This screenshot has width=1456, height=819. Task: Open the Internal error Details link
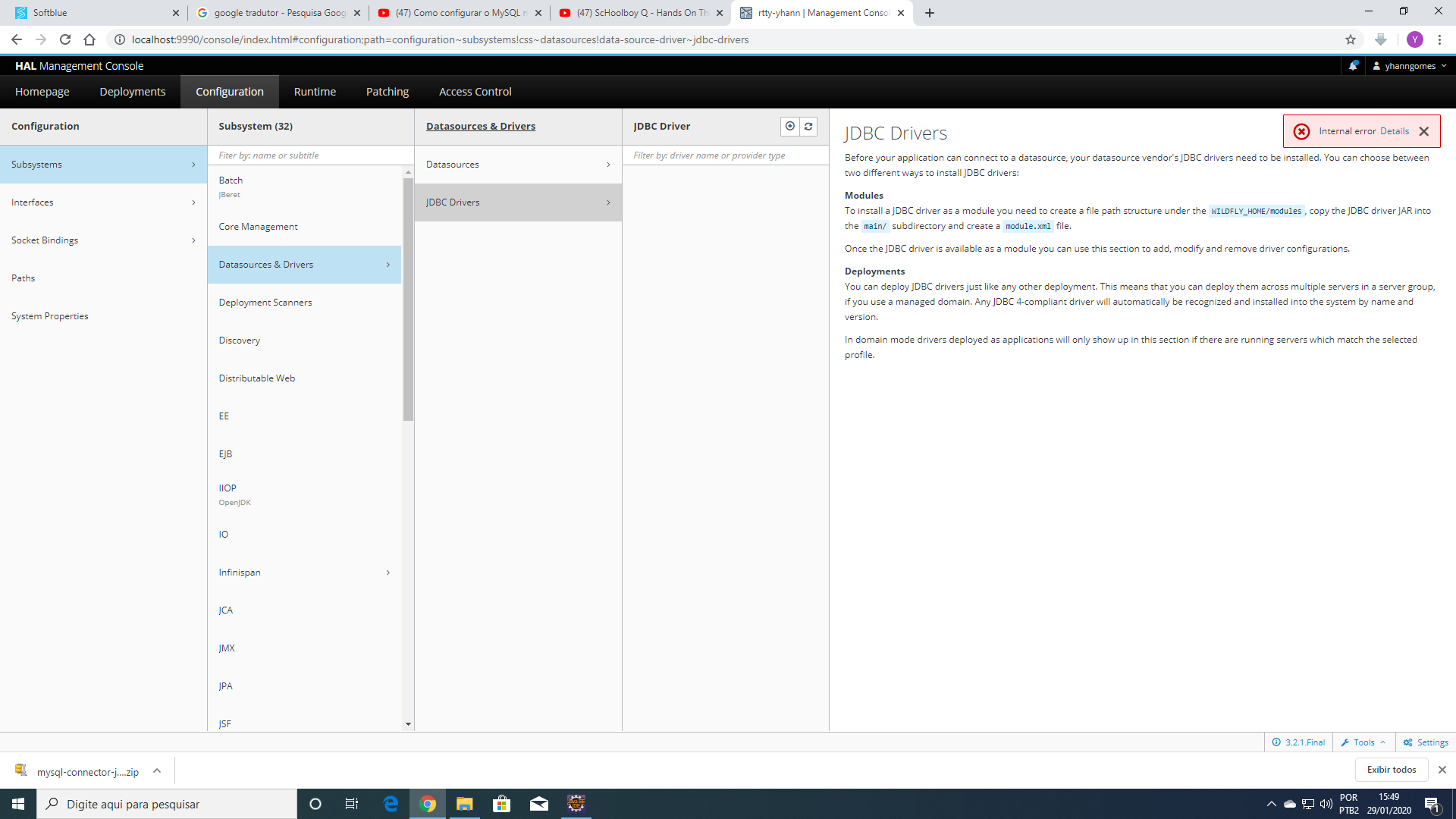[x=1394, y=131]
